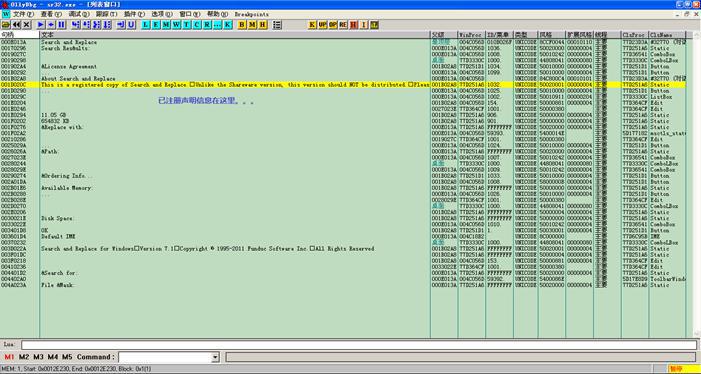
Task: Open Breakpoints window with yellow B icon
Action: point(242,25)
